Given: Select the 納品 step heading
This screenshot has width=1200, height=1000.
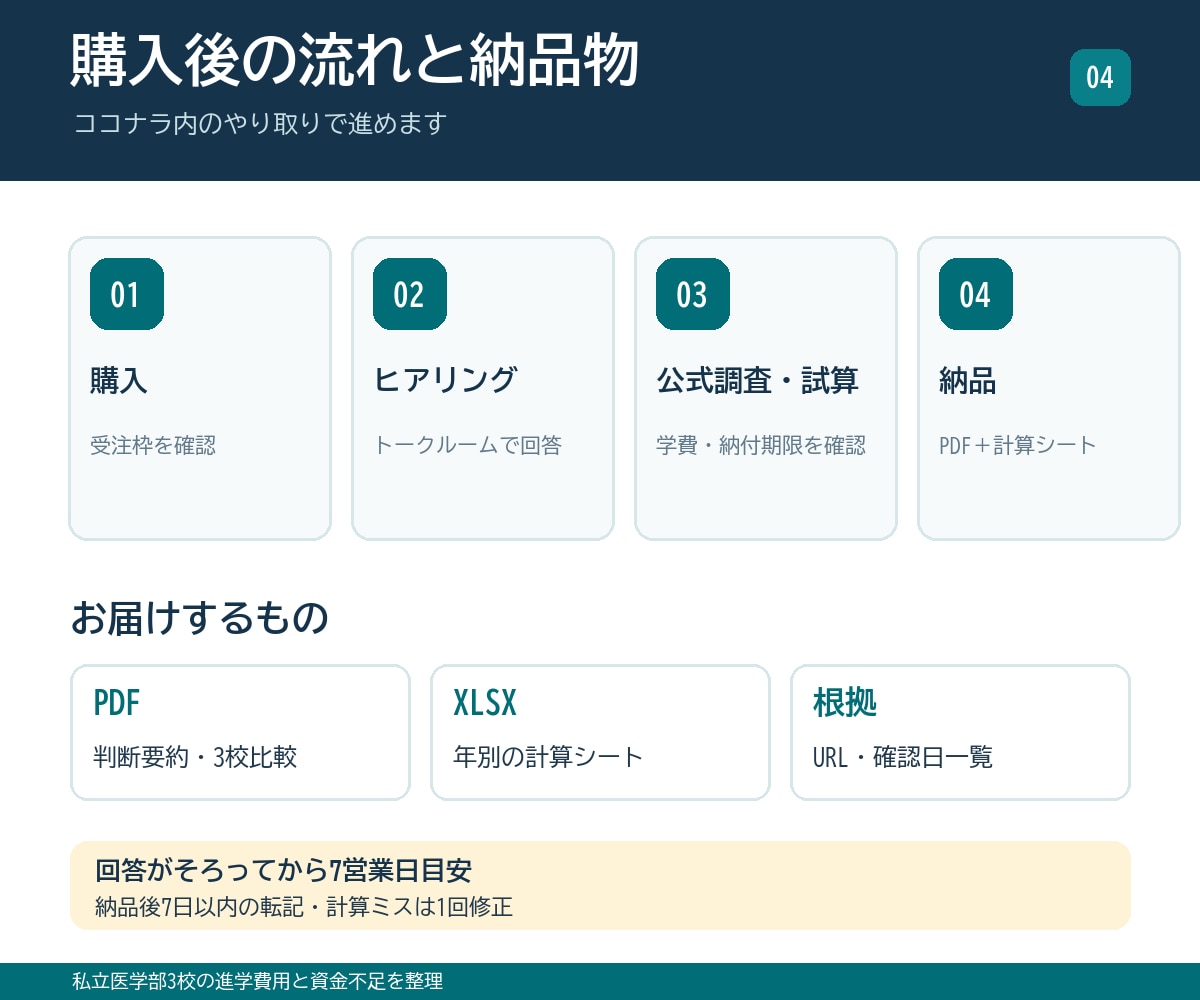Looking at the screenshot, I should (967, 381).
